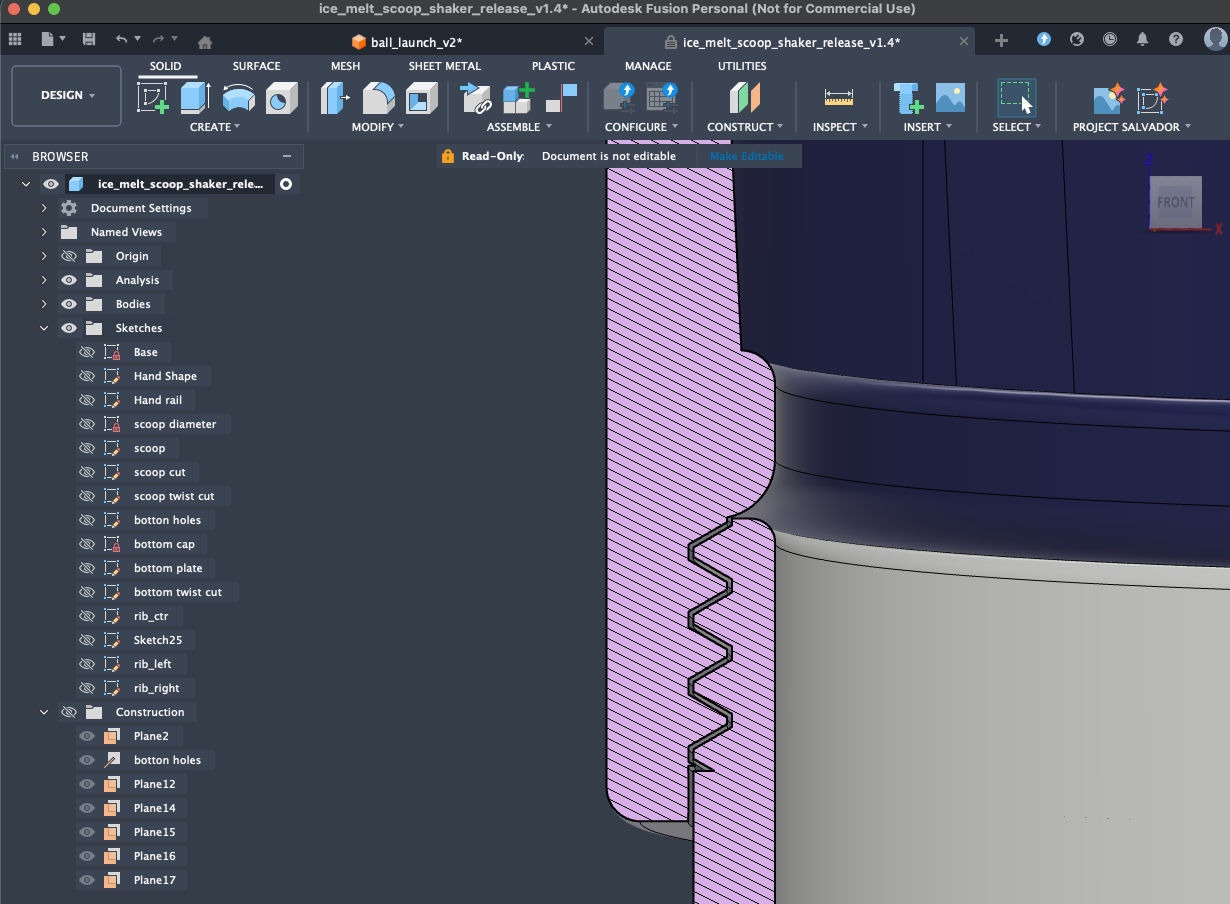Open the Measure tool under Inspect
This screenshot has width=1230, height=904.
(x=838, y=96)
